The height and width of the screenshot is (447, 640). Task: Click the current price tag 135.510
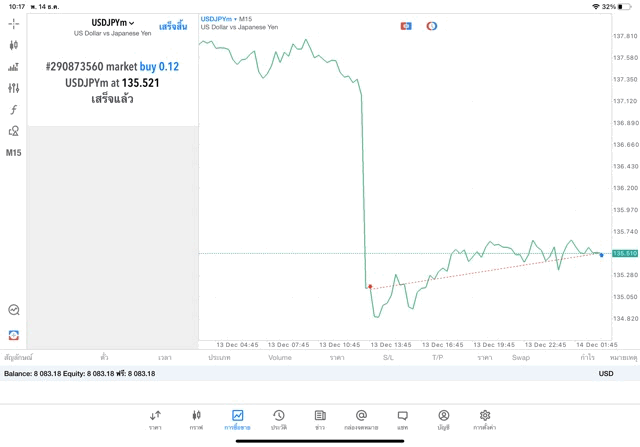pyautogui.click(x=625, y=254)
